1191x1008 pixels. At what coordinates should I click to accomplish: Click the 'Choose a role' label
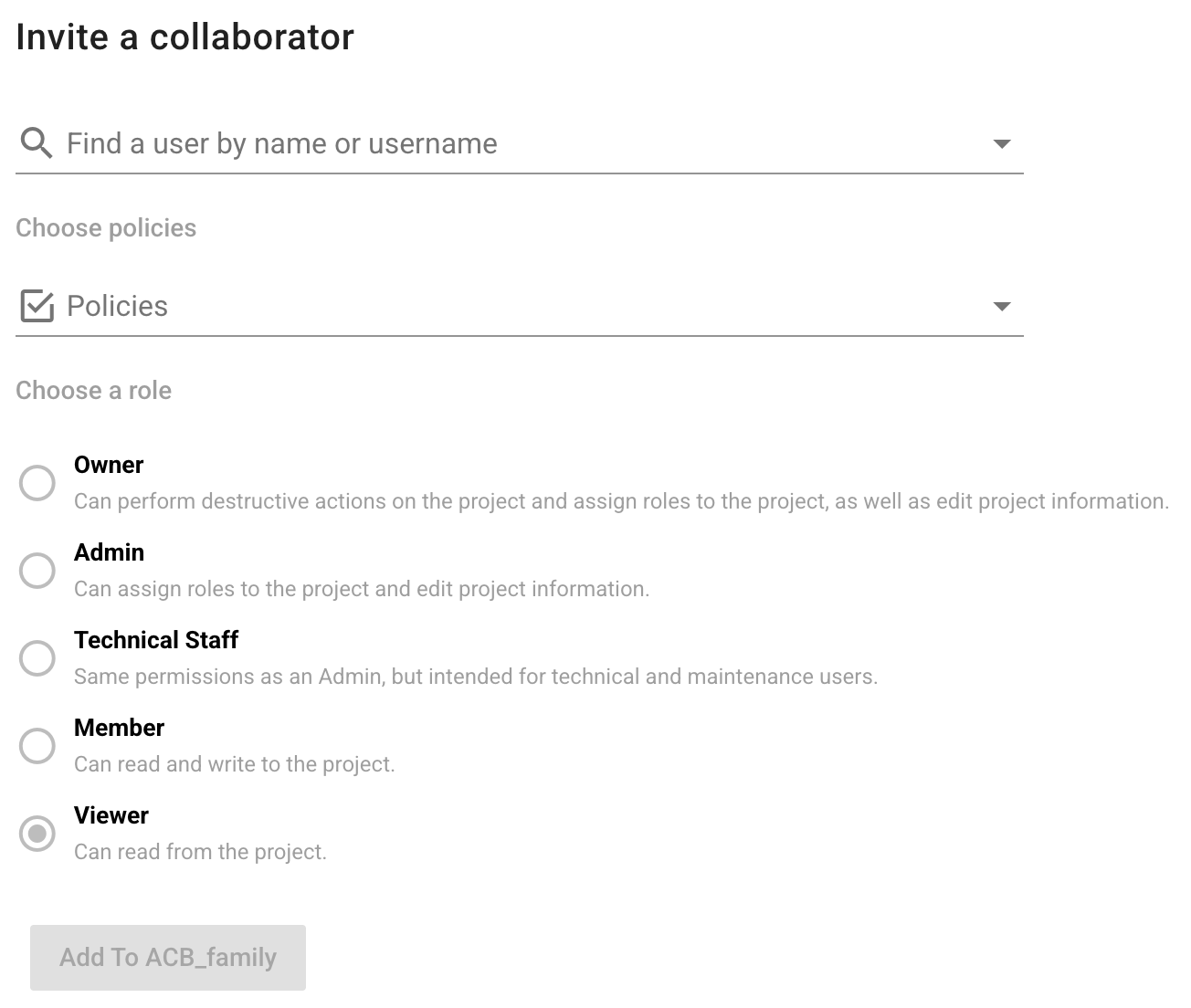point(93,391)
